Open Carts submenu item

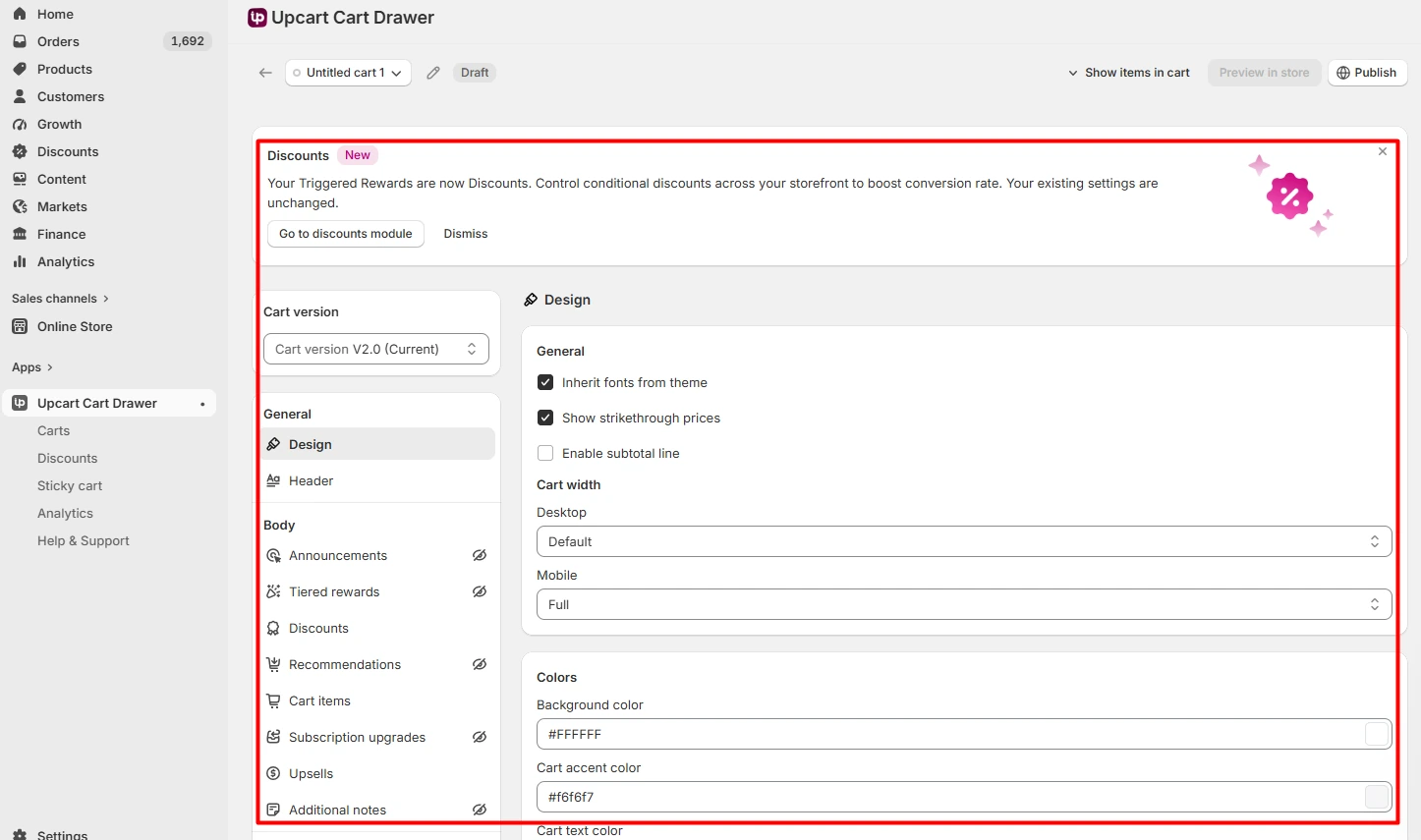[54, 430]
